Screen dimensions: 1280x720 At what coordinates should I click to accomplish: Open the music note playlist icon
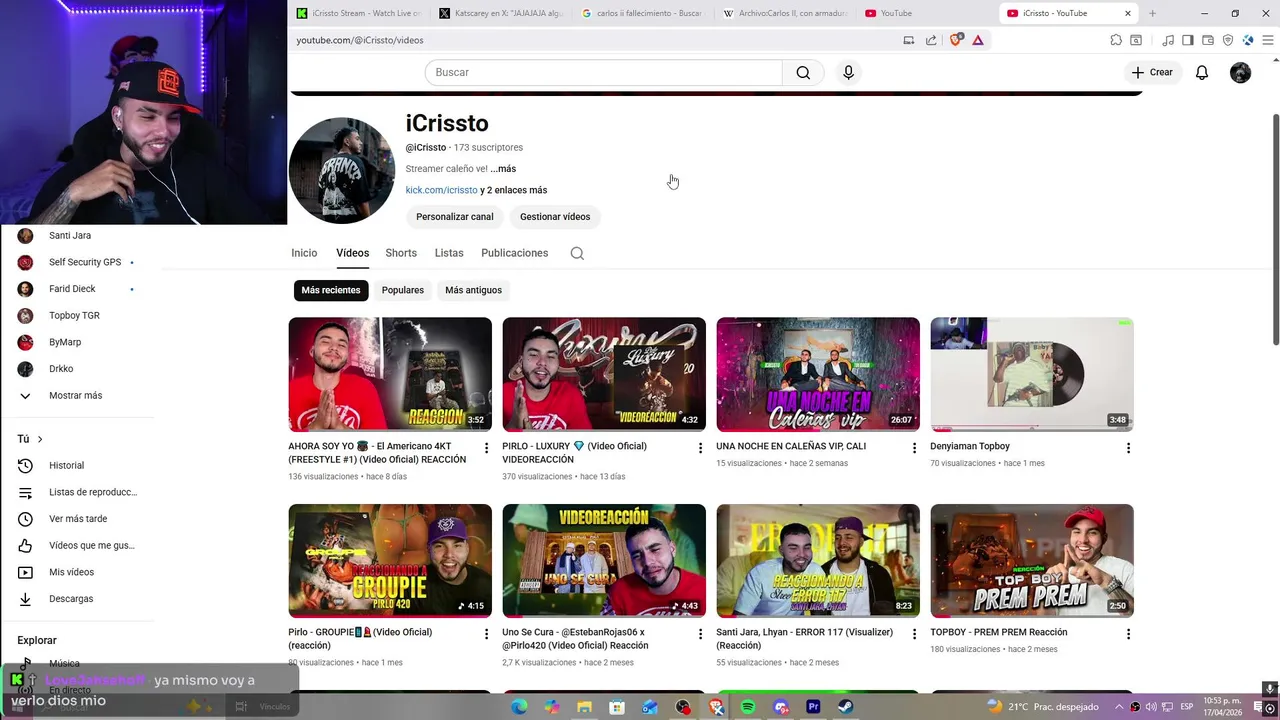(x=1168, y=40)
